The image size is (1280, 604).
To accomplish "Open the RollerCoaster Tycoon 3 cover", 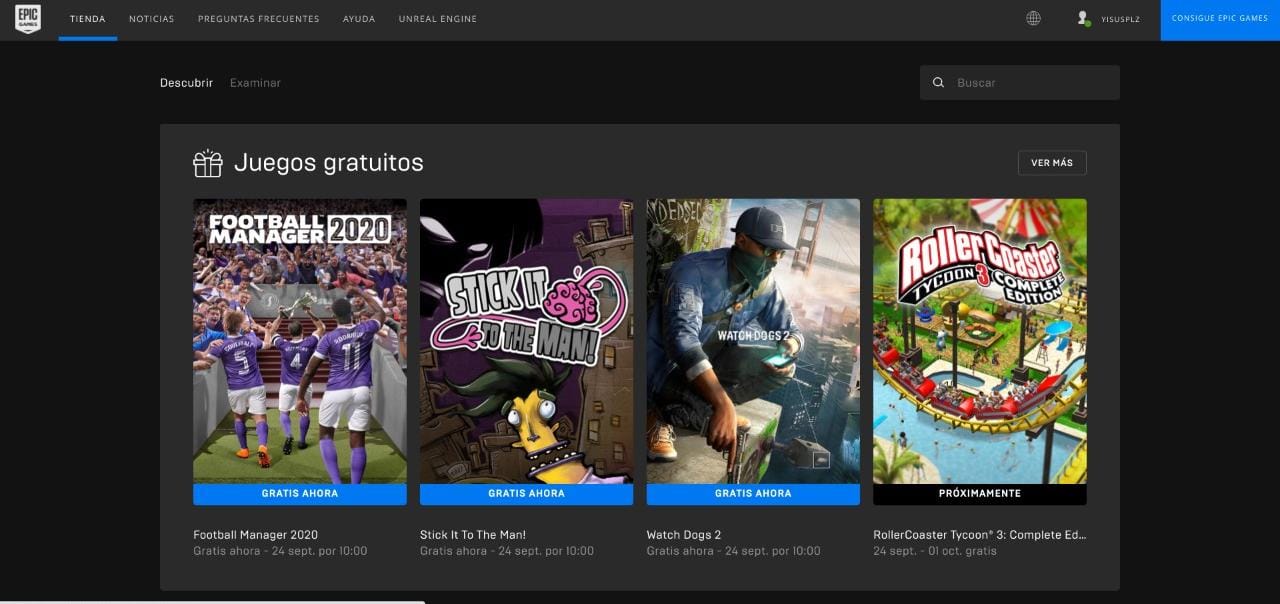I will tap(980, 341).
